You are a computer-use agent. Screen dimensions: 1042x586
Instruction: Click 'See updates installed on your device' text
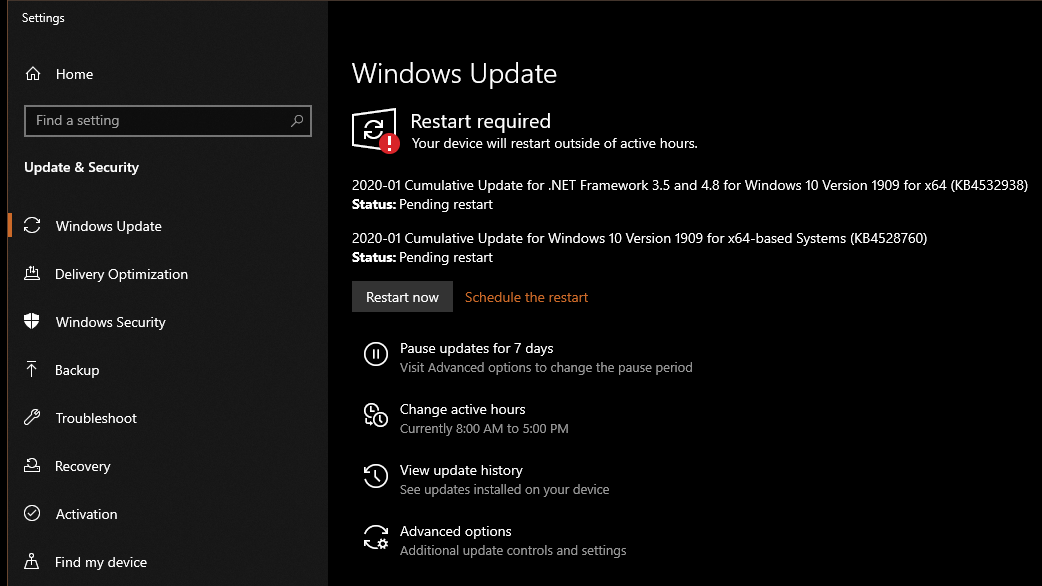[x=504, y=490]
